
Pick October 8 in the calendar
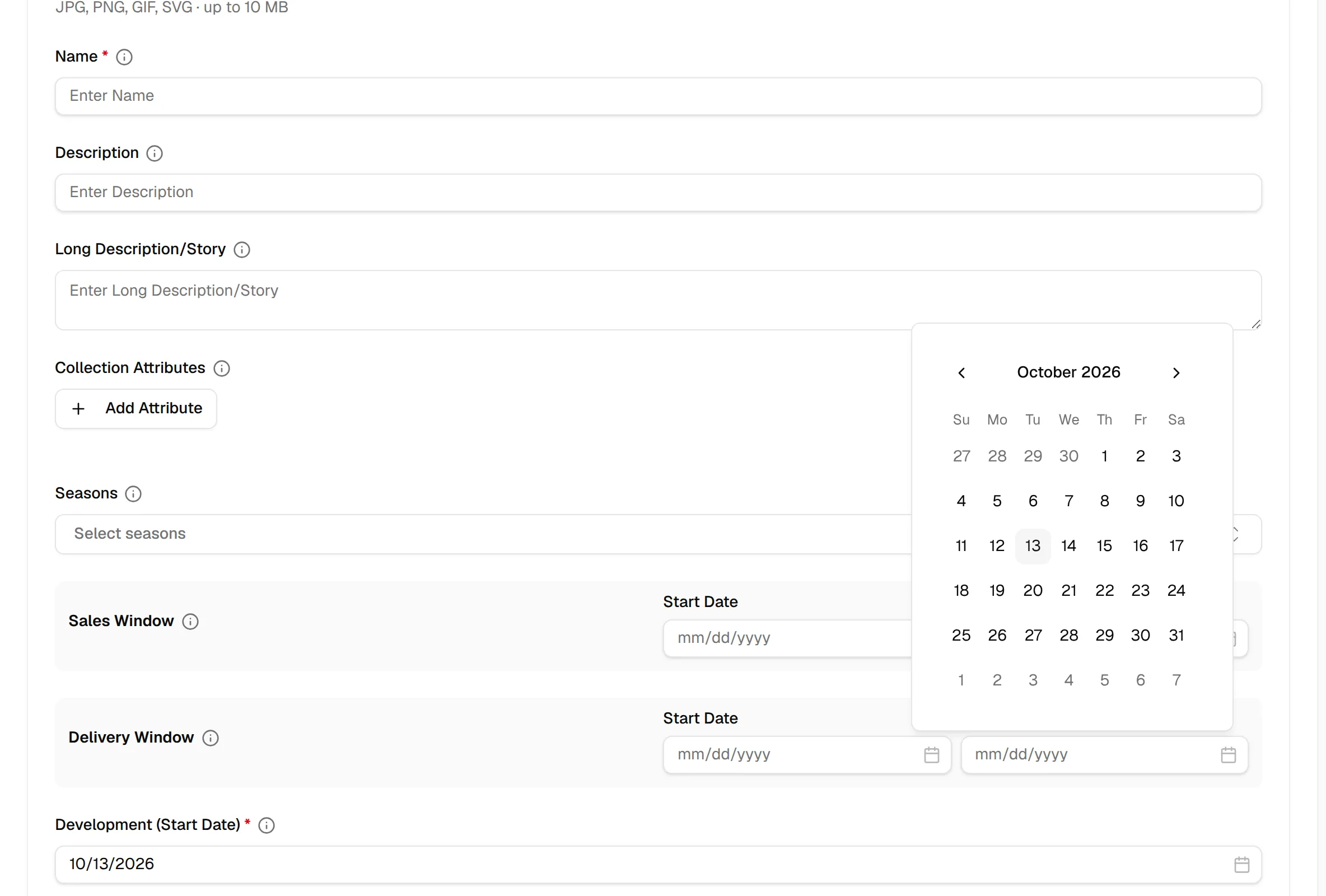(x=1104, y=501)
